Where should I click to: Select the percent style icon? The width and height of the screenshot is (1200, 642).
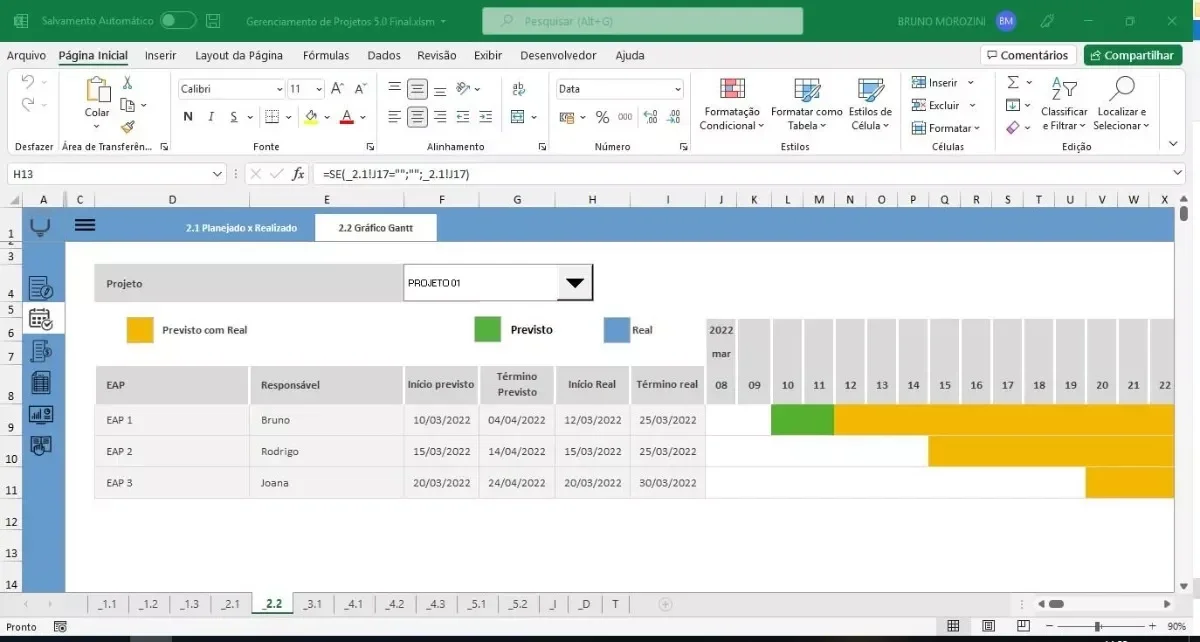click(602, 117)
